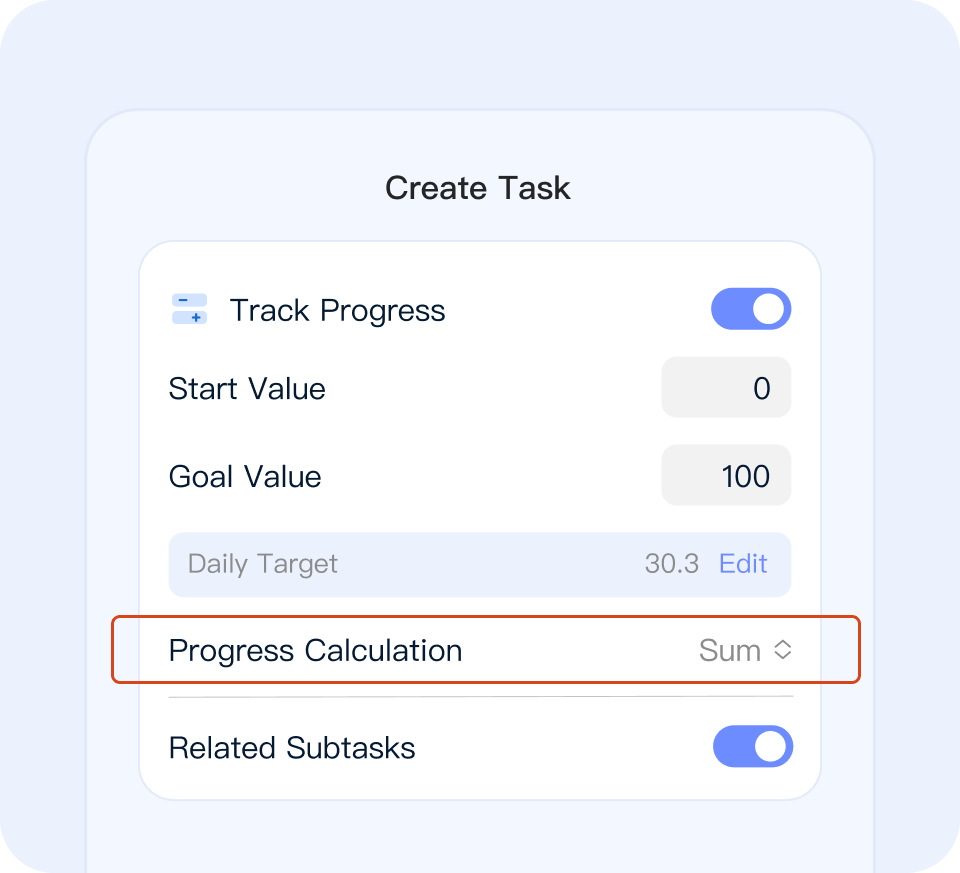Click the Related Subtasks label
The width and height of the screenshot is (960, 873).
point(292,748)
